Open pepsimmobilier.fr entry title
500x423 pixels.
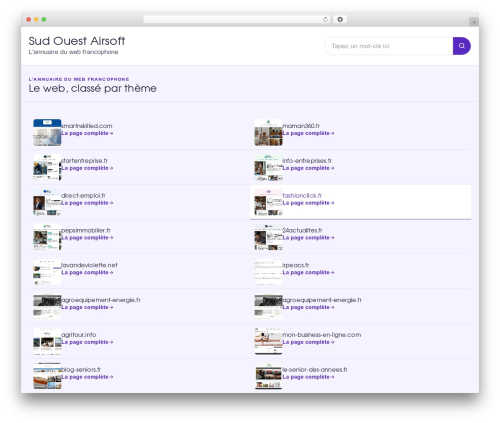coord(86,230)
